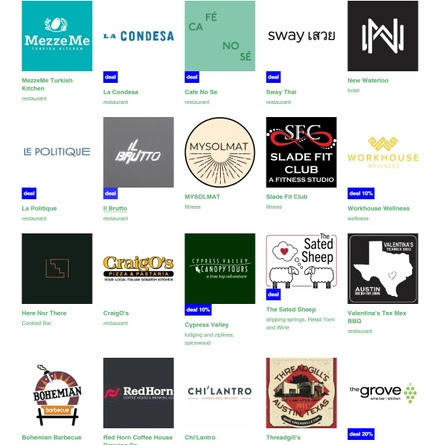Open the Bohemian Barbecue logo
This screenshot has width=448, height=445.
[57, 395]
